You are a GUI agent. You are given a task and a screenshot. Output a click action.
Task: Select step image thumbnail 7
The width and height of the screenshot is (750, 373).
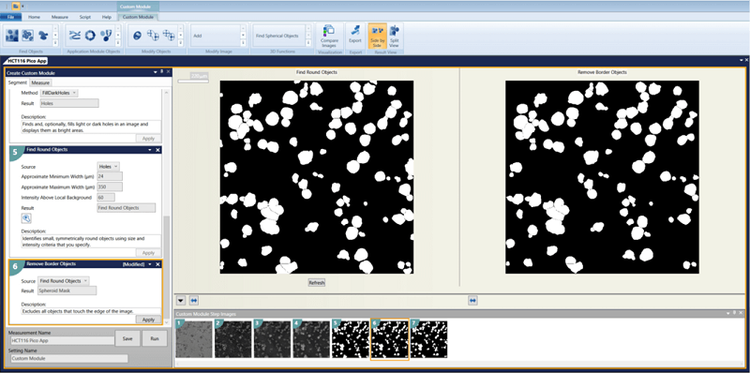point(429,339)
